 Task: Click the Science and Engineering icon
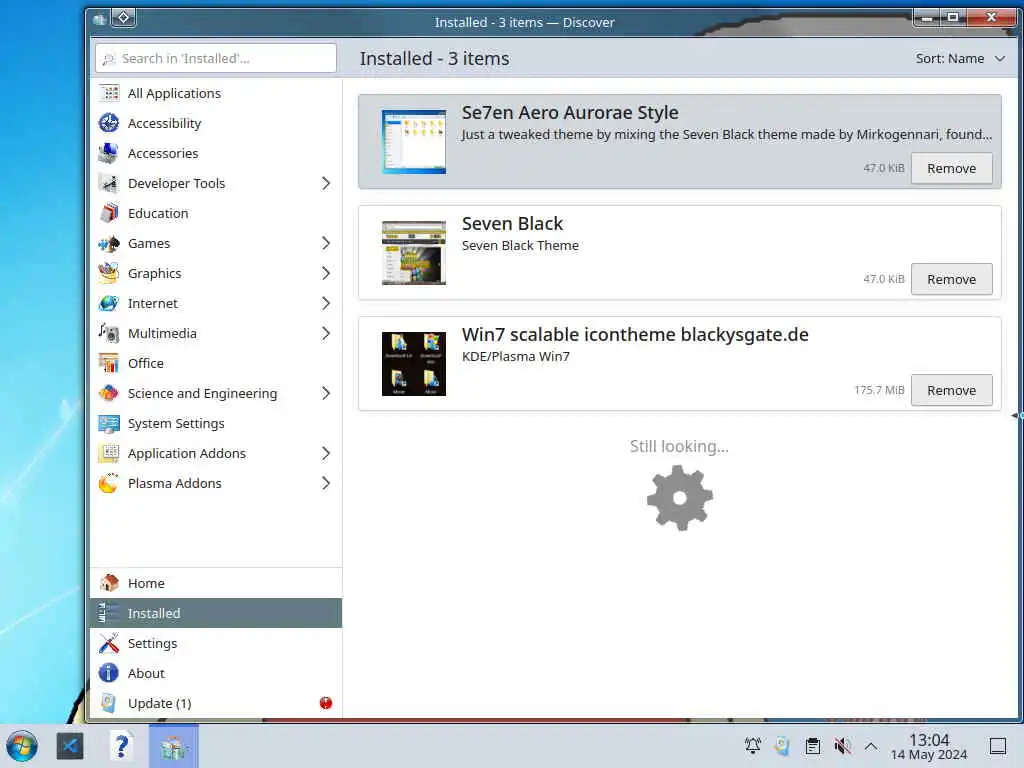(x=109, y=394)
